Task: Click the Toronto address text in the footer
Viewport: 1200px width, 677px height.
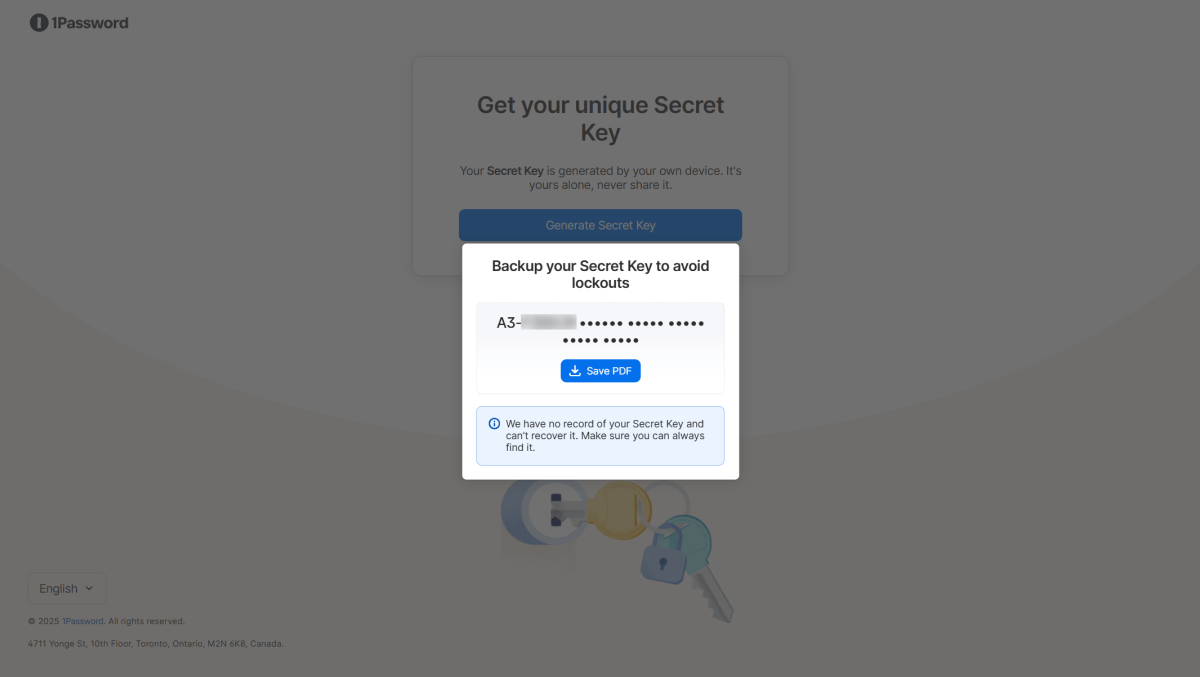Action: coord(156,643)
